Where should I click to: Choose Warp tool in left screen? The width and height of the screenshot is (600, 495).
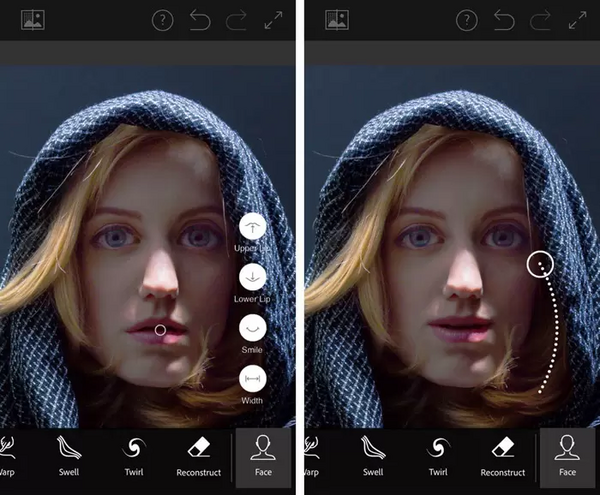(7, 456)
